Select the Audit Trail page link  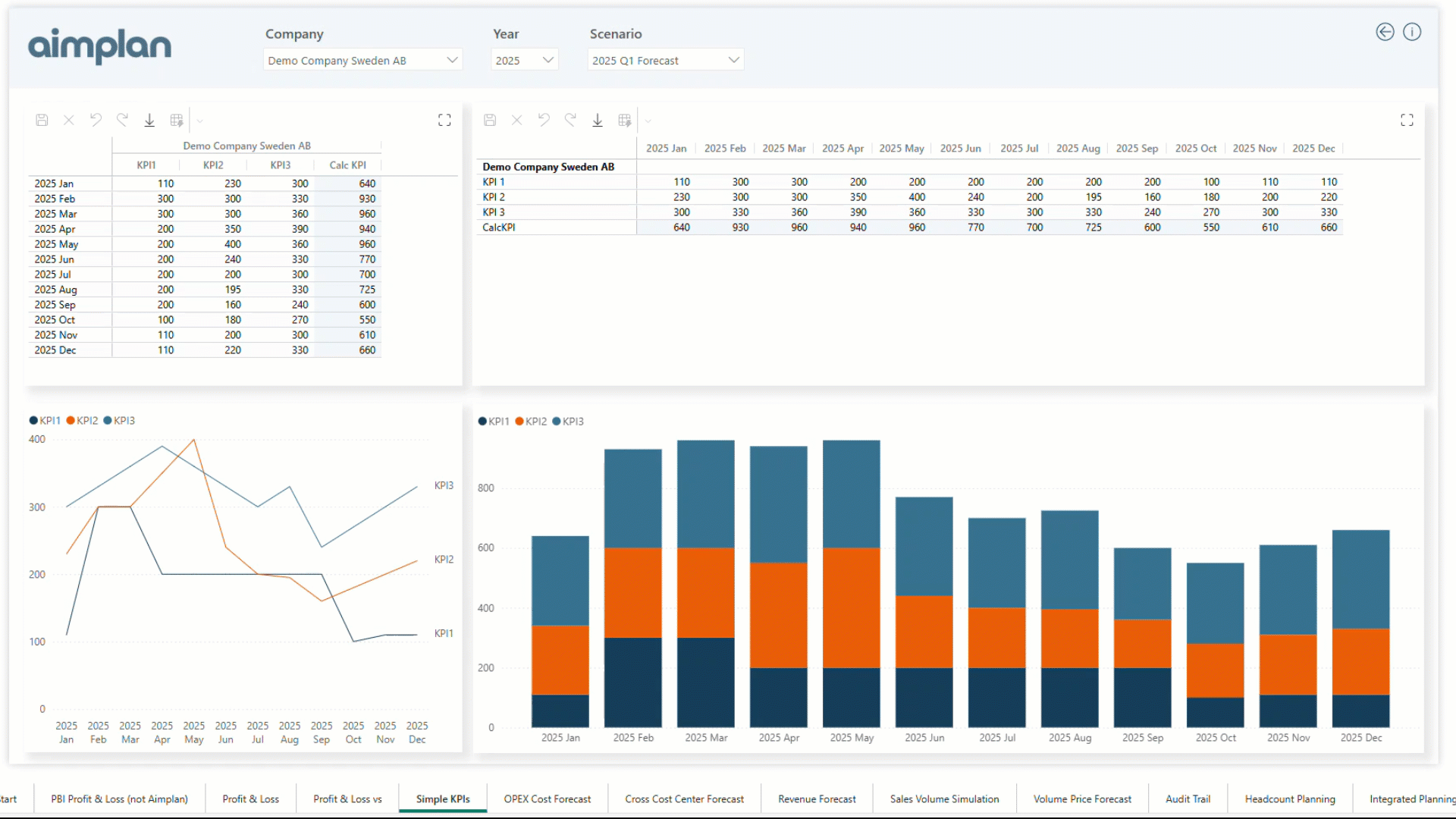pyautogui.click(x=1188, y=799)
